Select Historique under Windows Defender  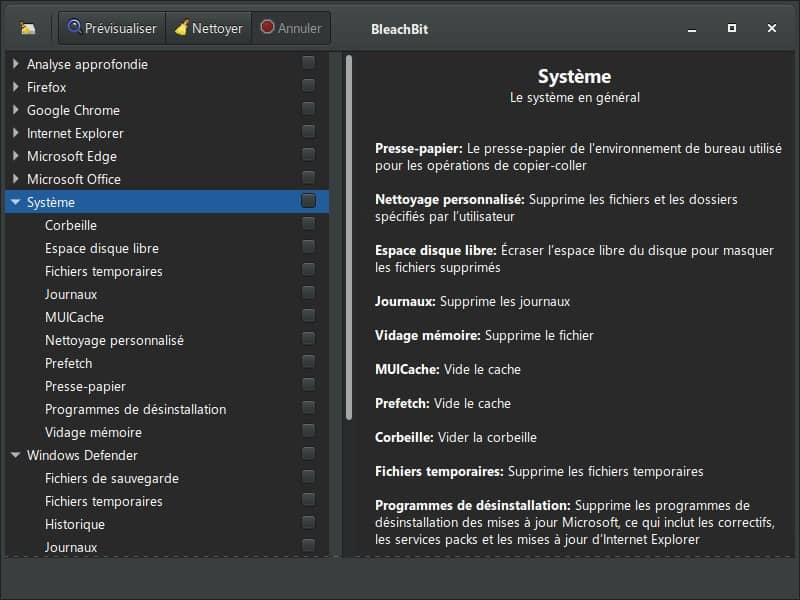coord(75,524)
